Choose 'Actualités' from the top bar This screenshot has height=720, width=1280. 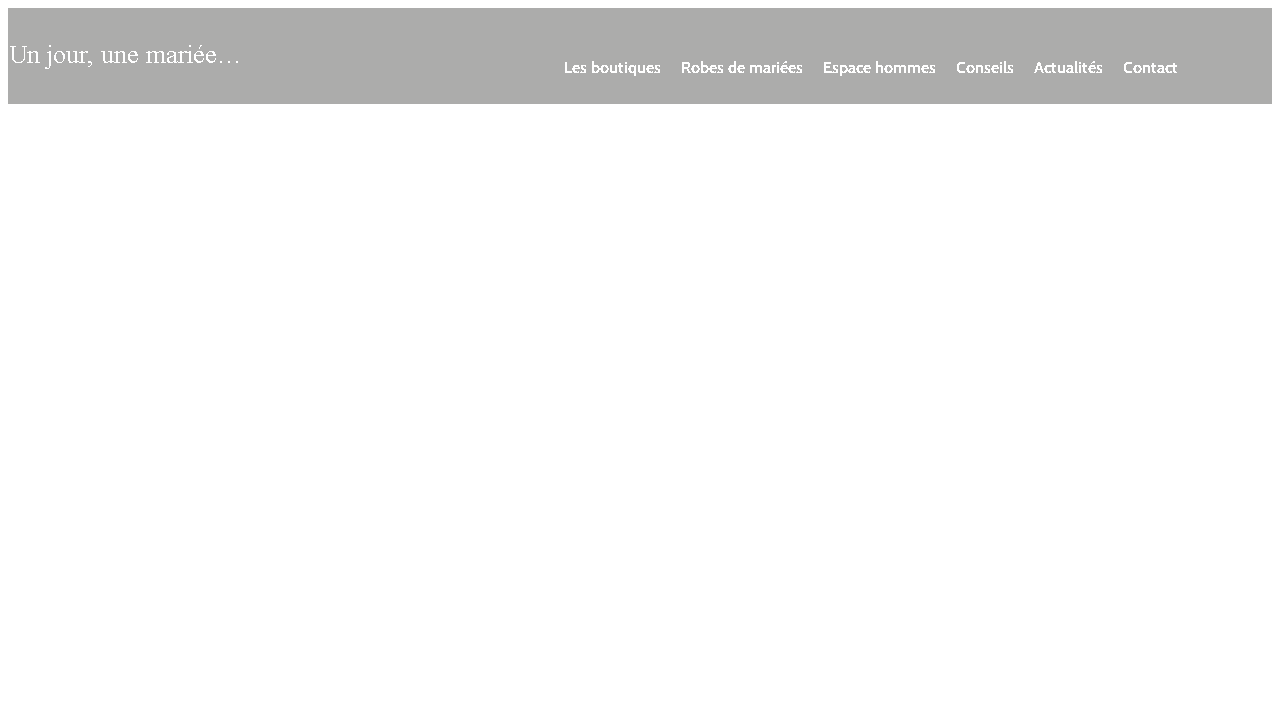(1067, 67)
